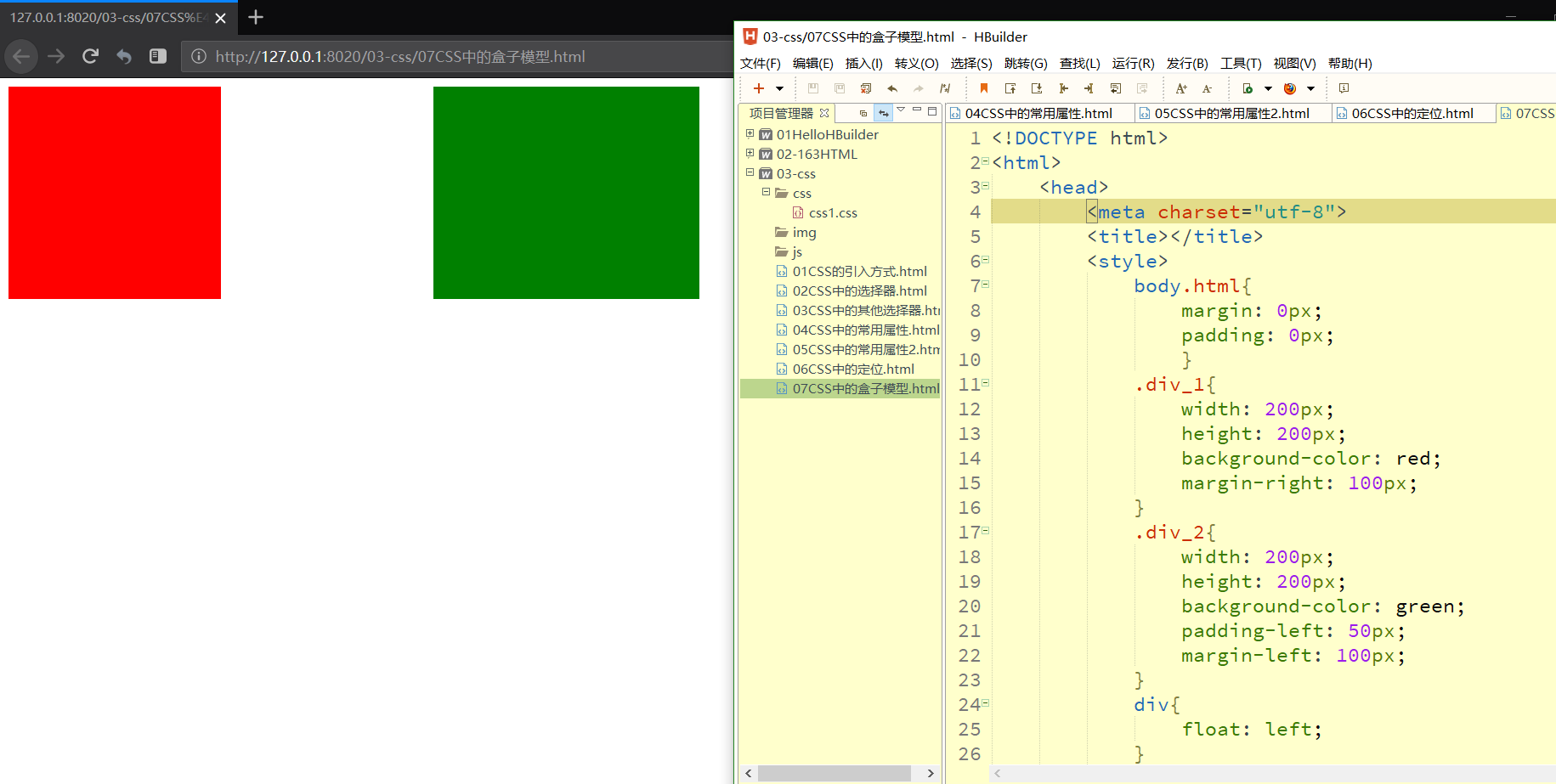Viewport: 1556px width, 784px height.
Task: Click the green Run play icon
Action: (1248, 88)
